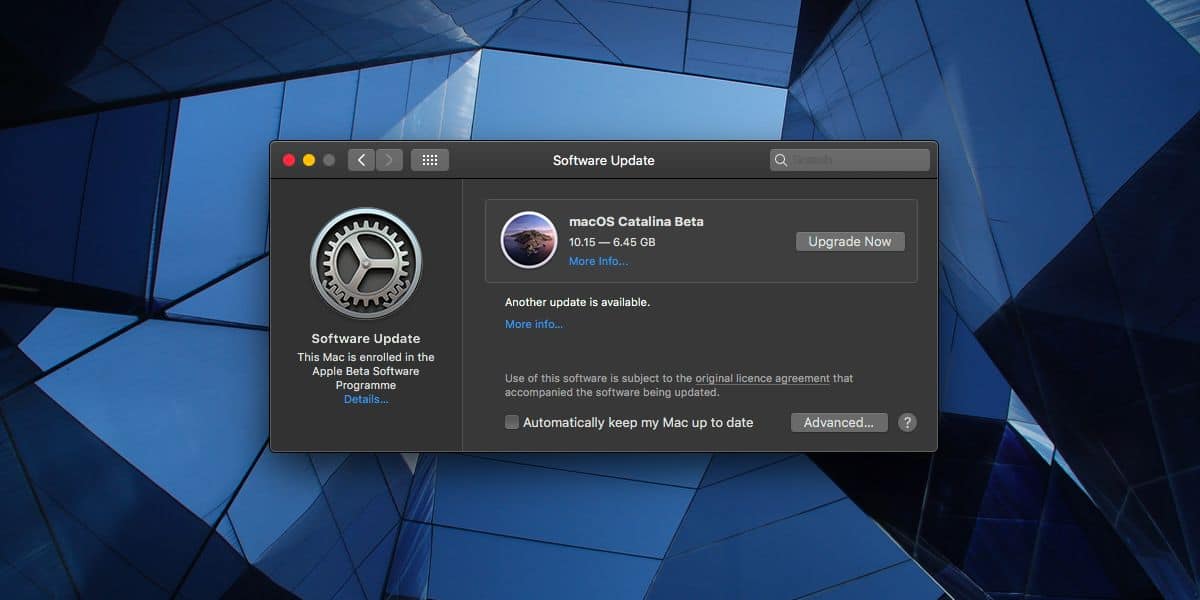Image resolution: width=1200 pixels, height=600 pixels.
Task: Open the original licence agreement link
Action: pos(763,378)
